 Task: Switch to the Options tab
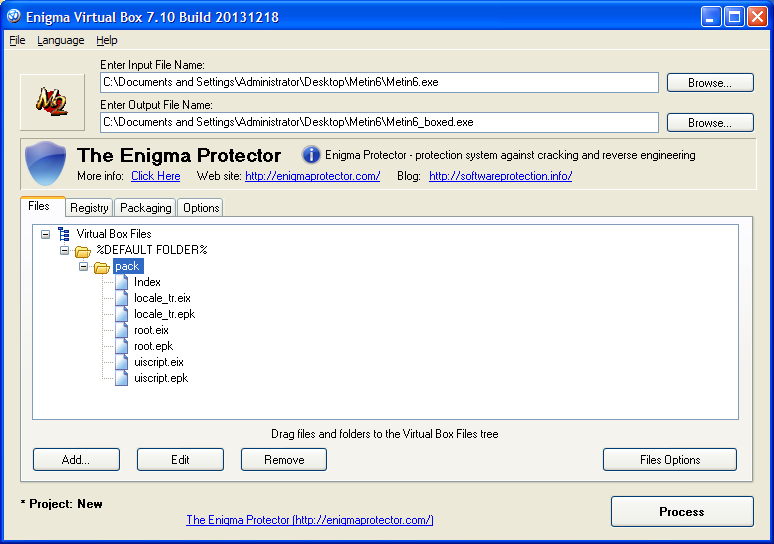point(201,208)
